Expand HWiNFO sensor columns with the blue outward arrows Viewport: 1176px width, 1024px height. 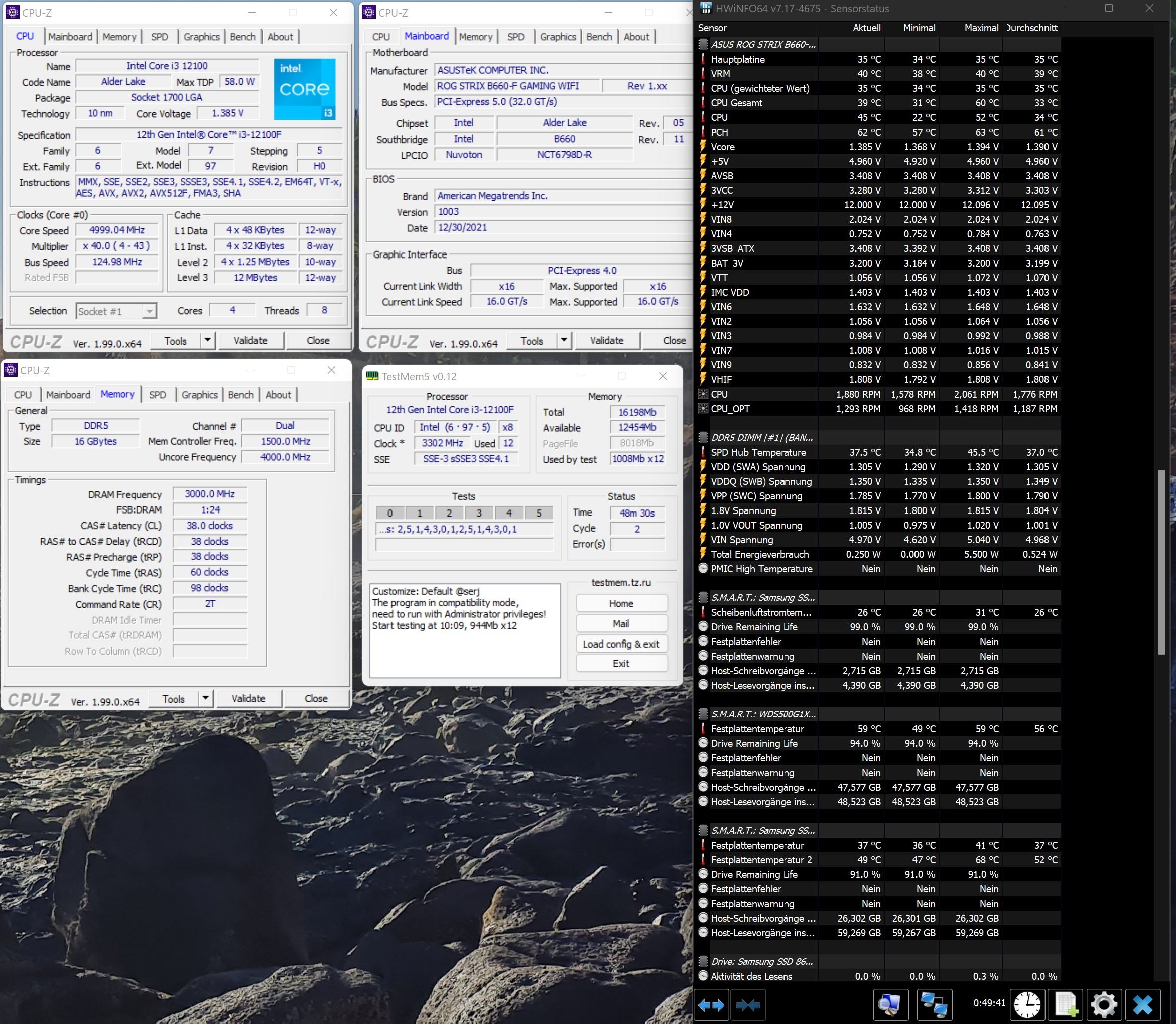[711, 1004]
